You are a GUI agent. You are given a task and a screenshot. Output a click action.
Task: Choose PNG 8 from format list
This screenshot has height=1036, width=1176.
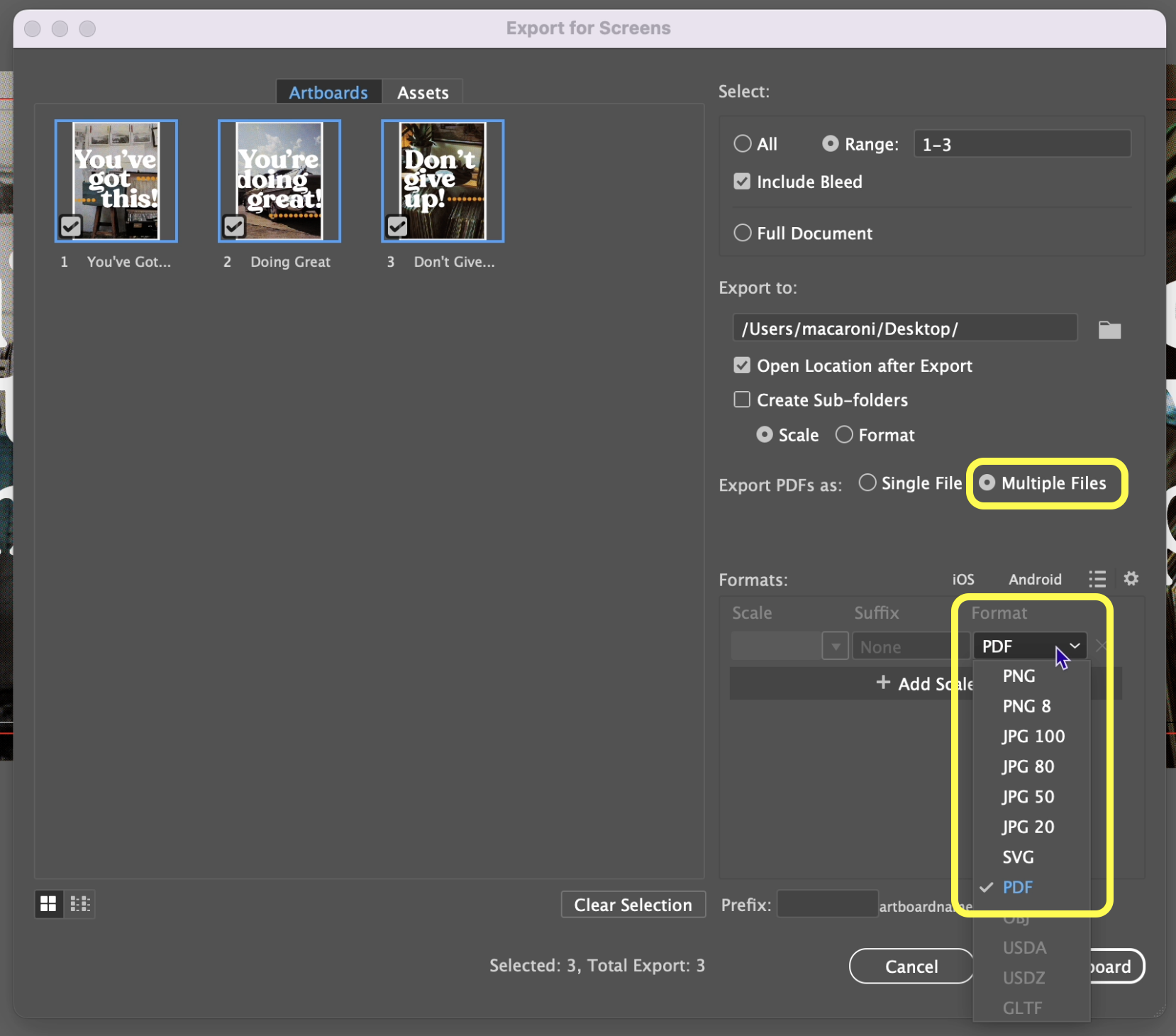(x=1026, y=706)
